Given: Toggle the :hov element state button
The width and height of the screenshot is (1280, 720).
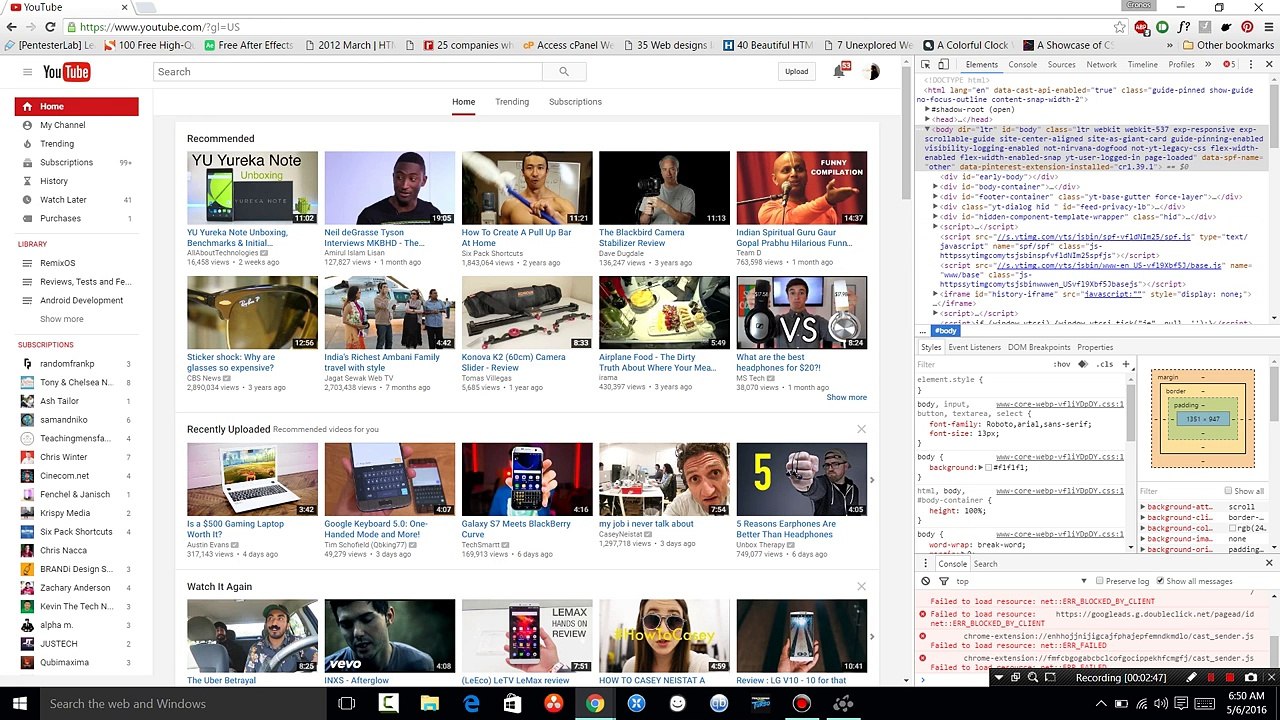Looking at the screenshot, I should click(x=1061, y=364).
